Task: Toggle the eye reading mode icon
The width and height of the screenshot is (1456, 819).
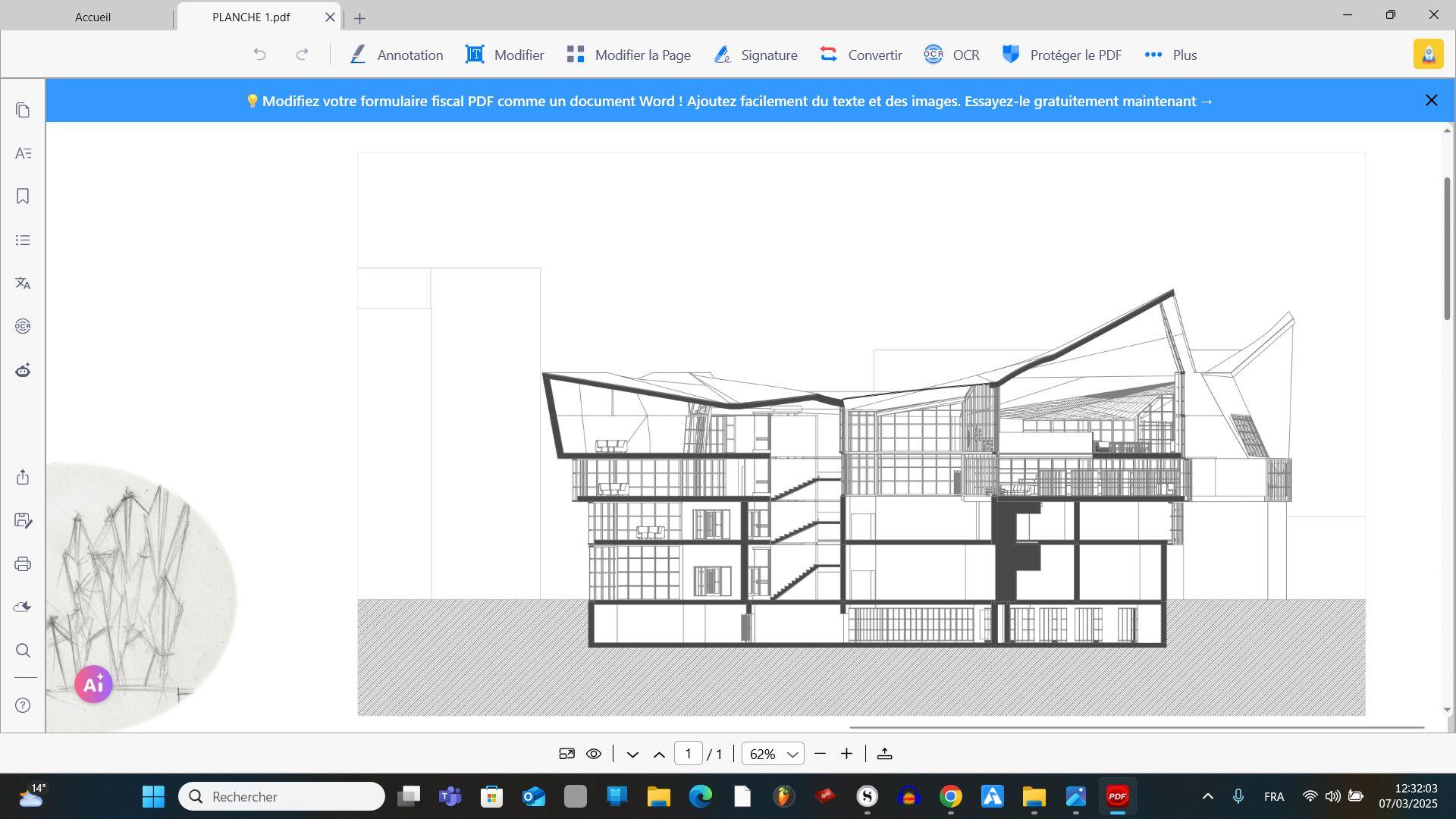Action: [594, 754]
